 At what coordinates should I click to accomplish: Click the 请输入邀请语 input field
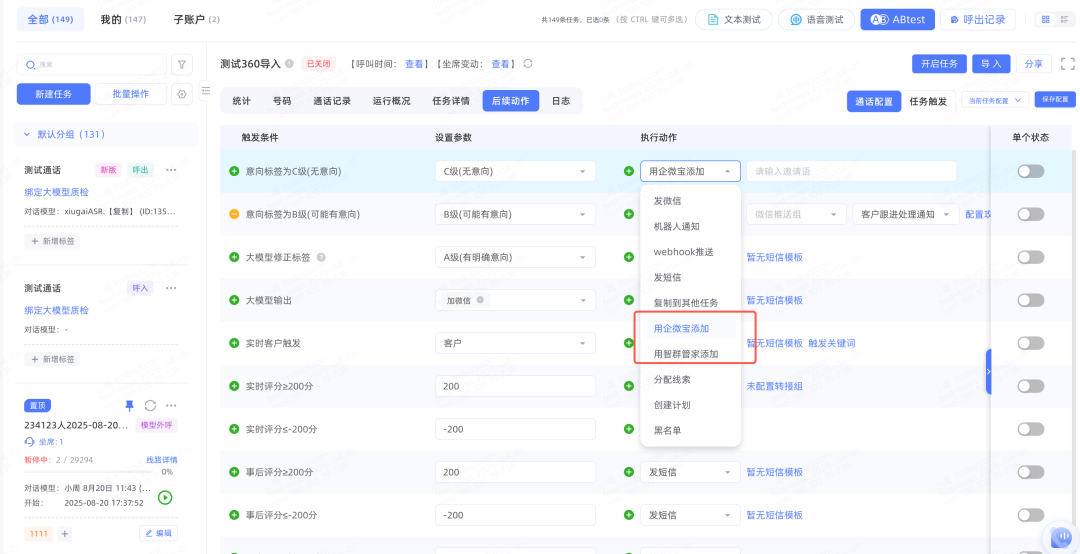tap(850, 171)
